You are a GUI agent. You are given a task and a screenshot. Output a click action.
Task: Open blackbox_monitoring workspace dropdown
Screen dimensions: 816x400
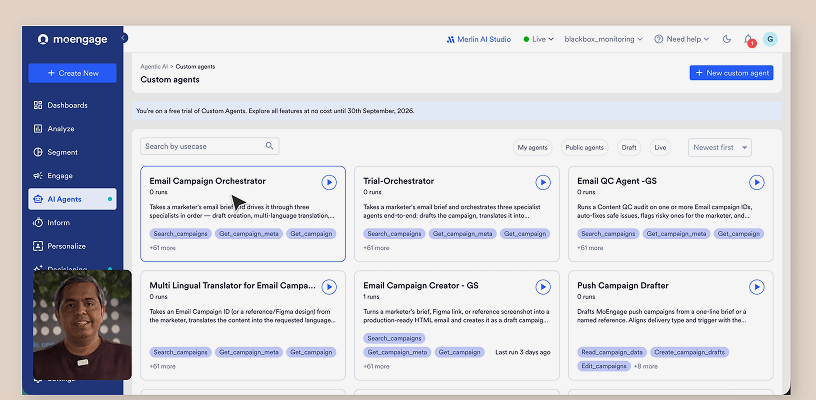tap(603, 40)
